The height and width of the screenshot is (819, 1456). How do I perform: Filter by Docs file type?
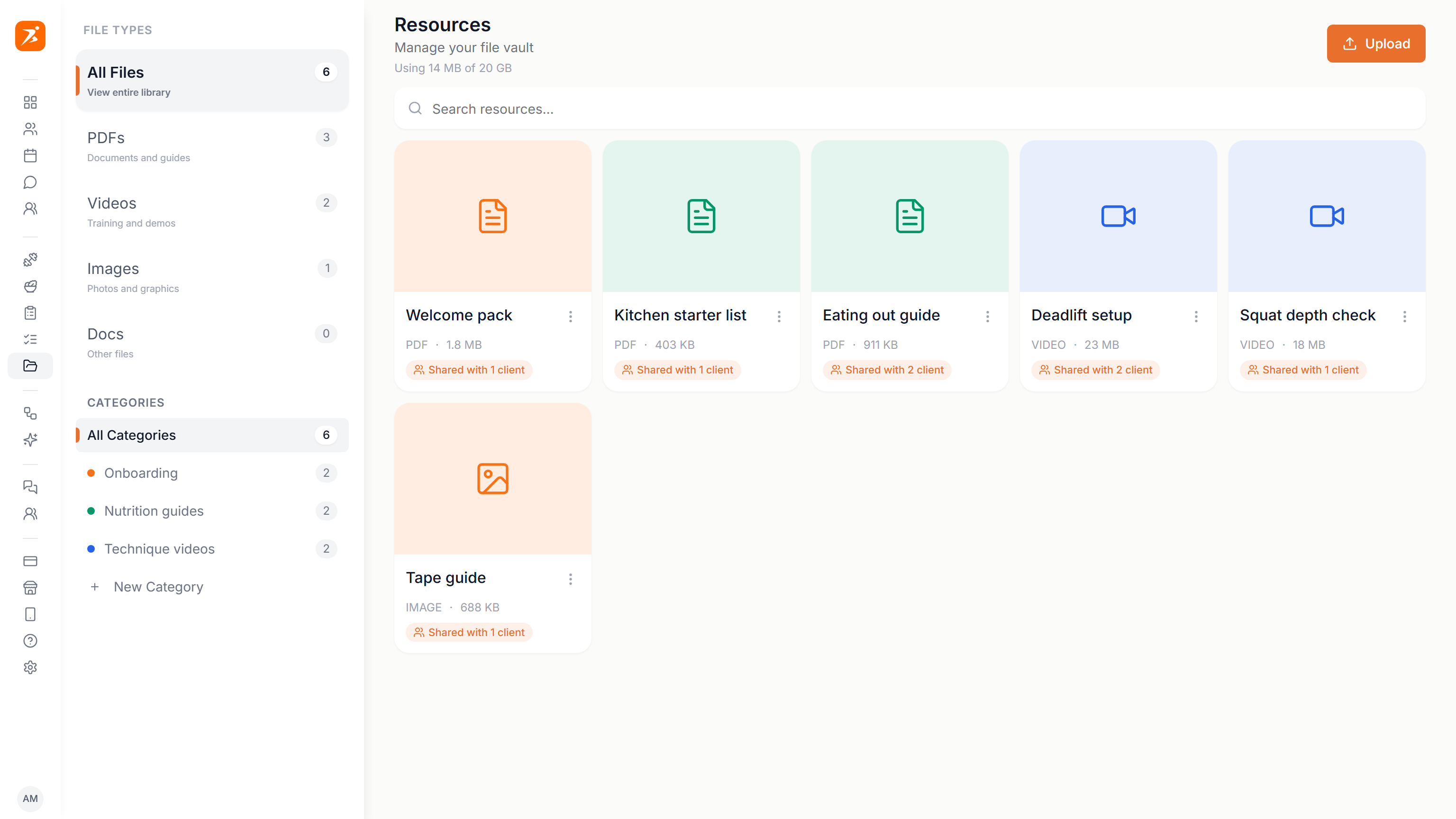pos(212,343)
